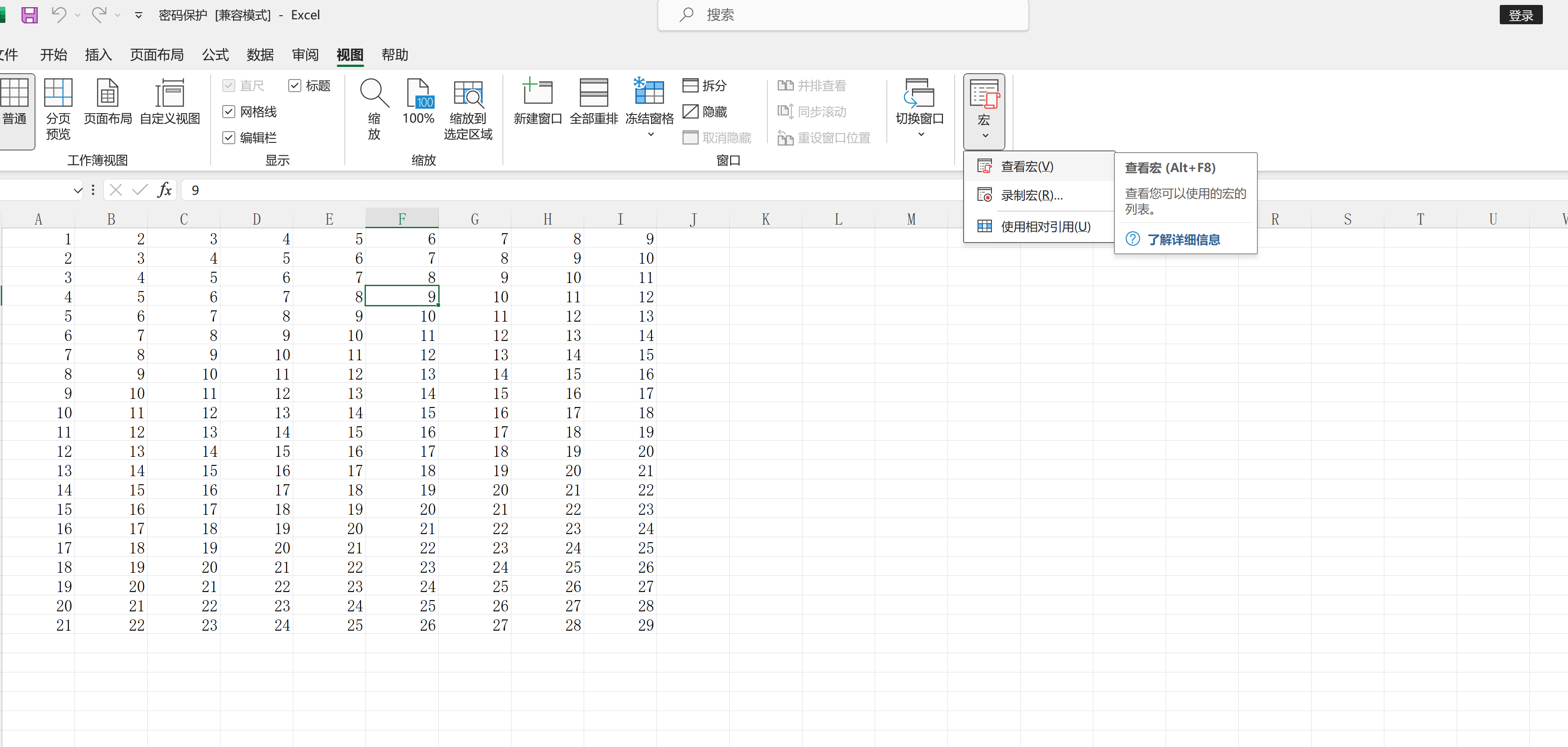Screen dimensions: 1568x747
Task: Open the 插入 ribbon tab
Action: (98, 55)
